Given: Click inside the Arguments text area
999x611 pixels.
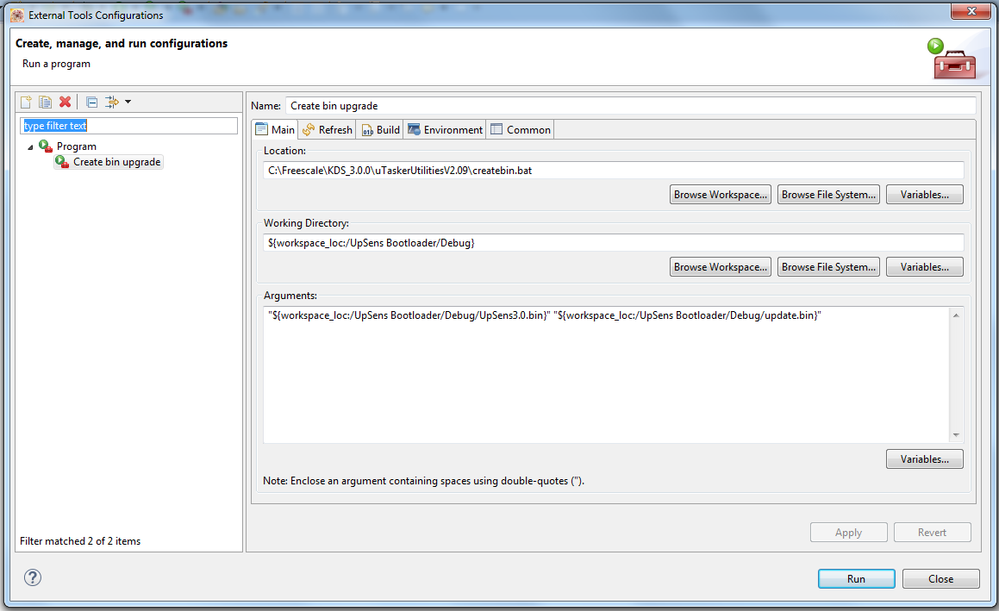Looking at the screenshot, I should pyautogui.click(x=606, y=375).
